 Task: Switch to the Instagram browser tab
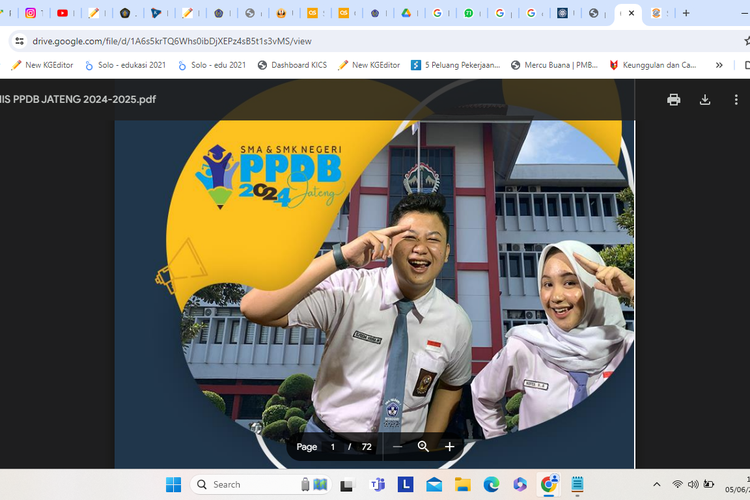(31, 13)
